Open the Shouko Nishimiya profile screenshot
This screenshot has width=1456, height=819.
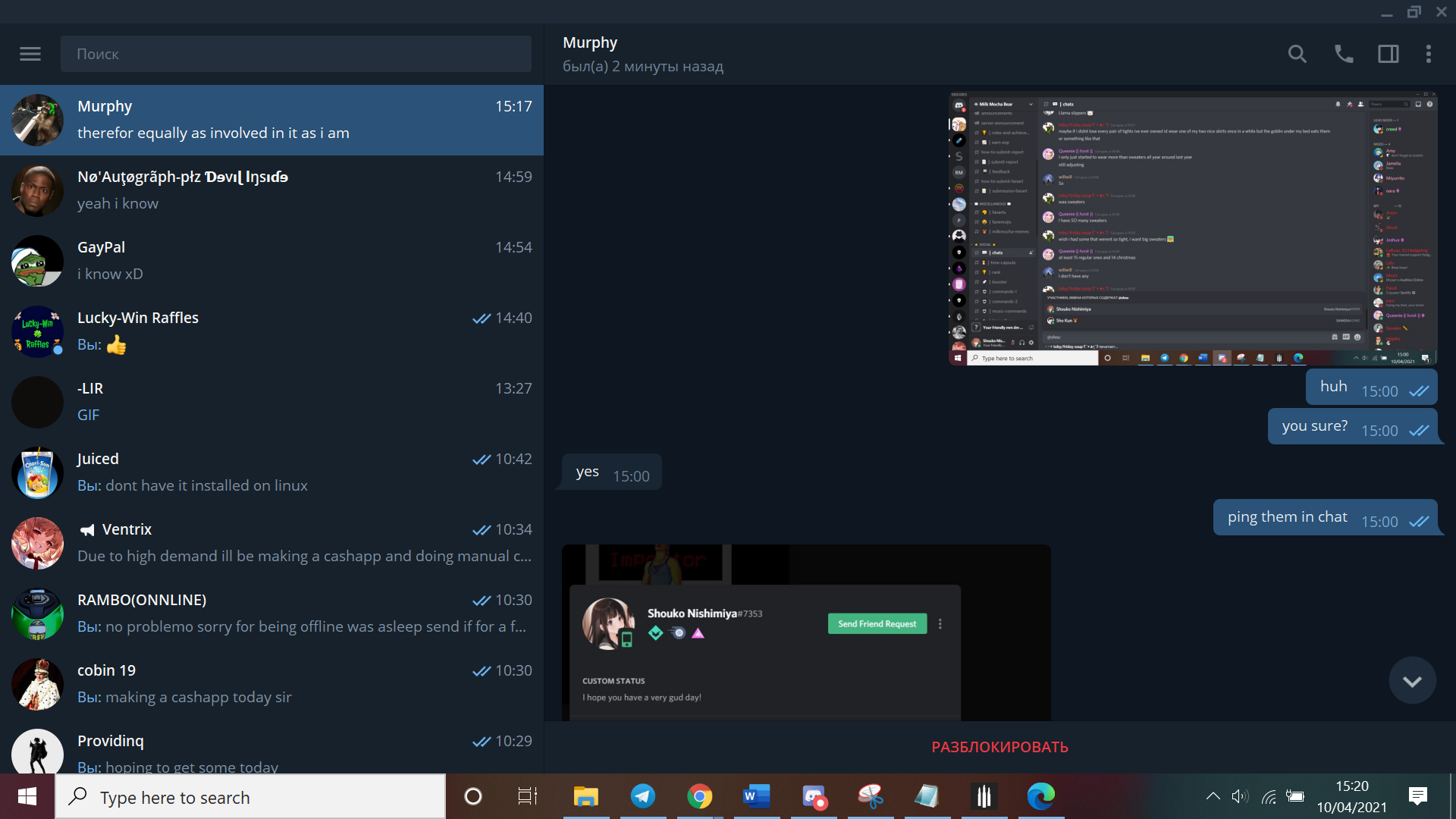pos(806,632)
